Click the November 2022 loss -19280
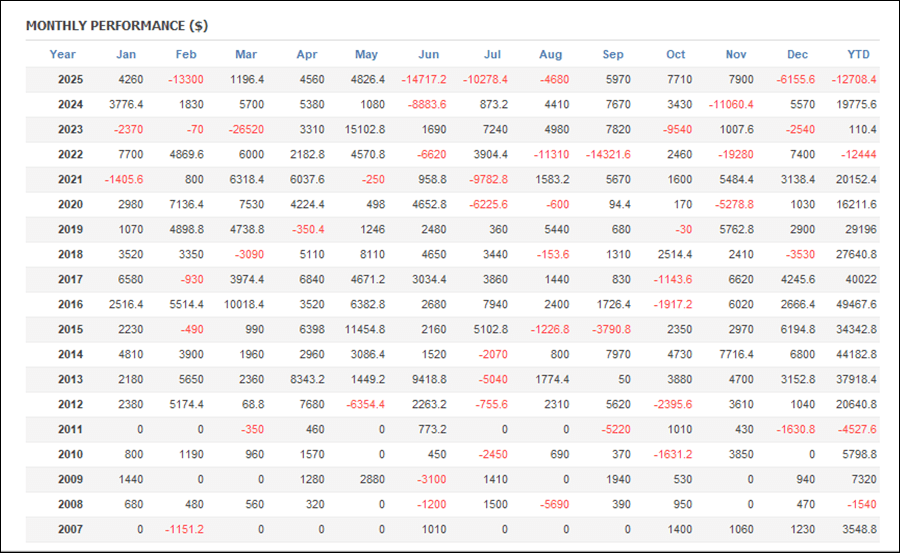This screenshot has width=900, height=553. pyautogui.click(x=733, y=154)
